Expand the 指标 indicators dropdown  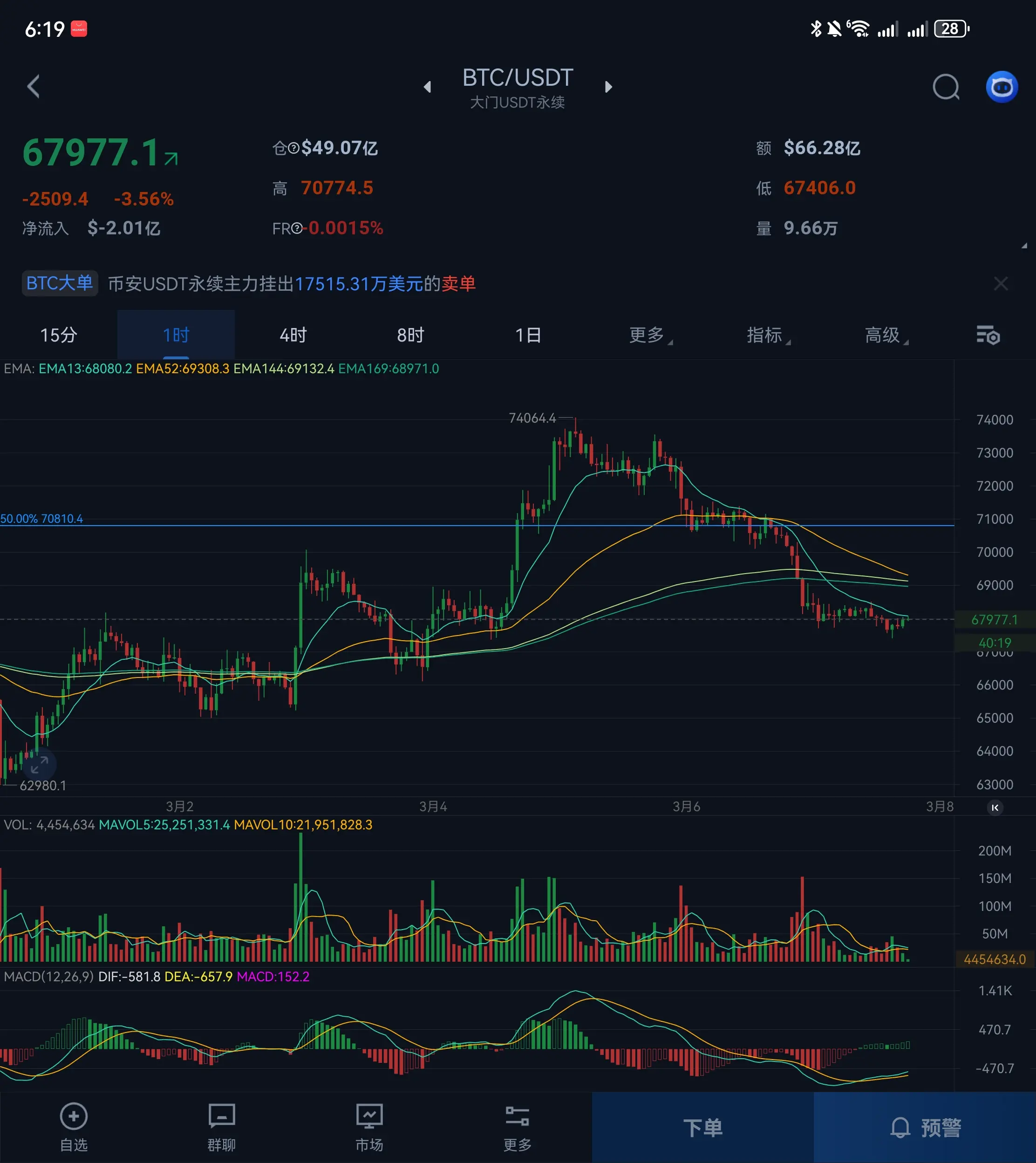767,335
